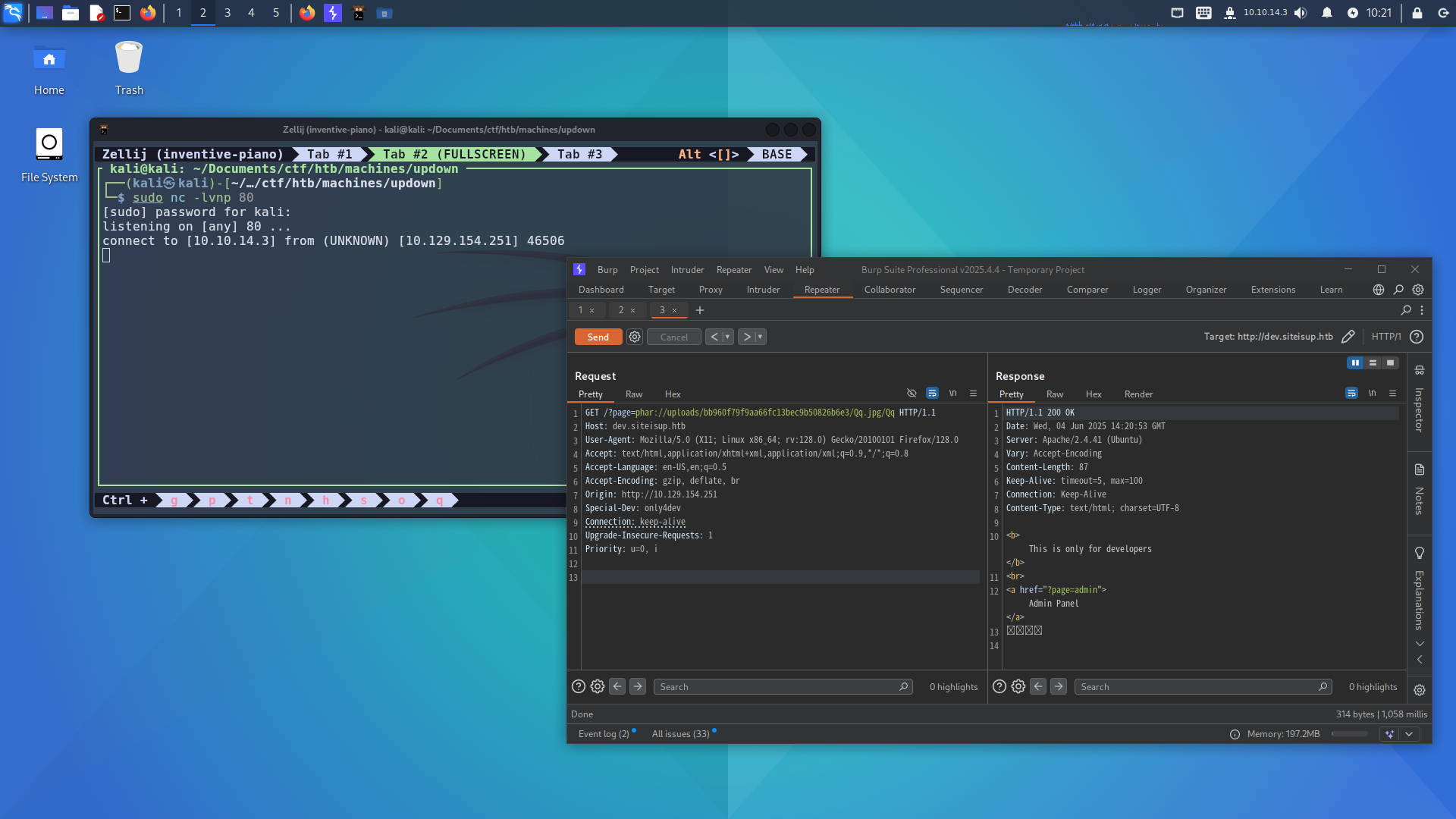Screen dimensions: 1456x819
Task: Expand history forward dropdown arrow
Action: (760, 337)
